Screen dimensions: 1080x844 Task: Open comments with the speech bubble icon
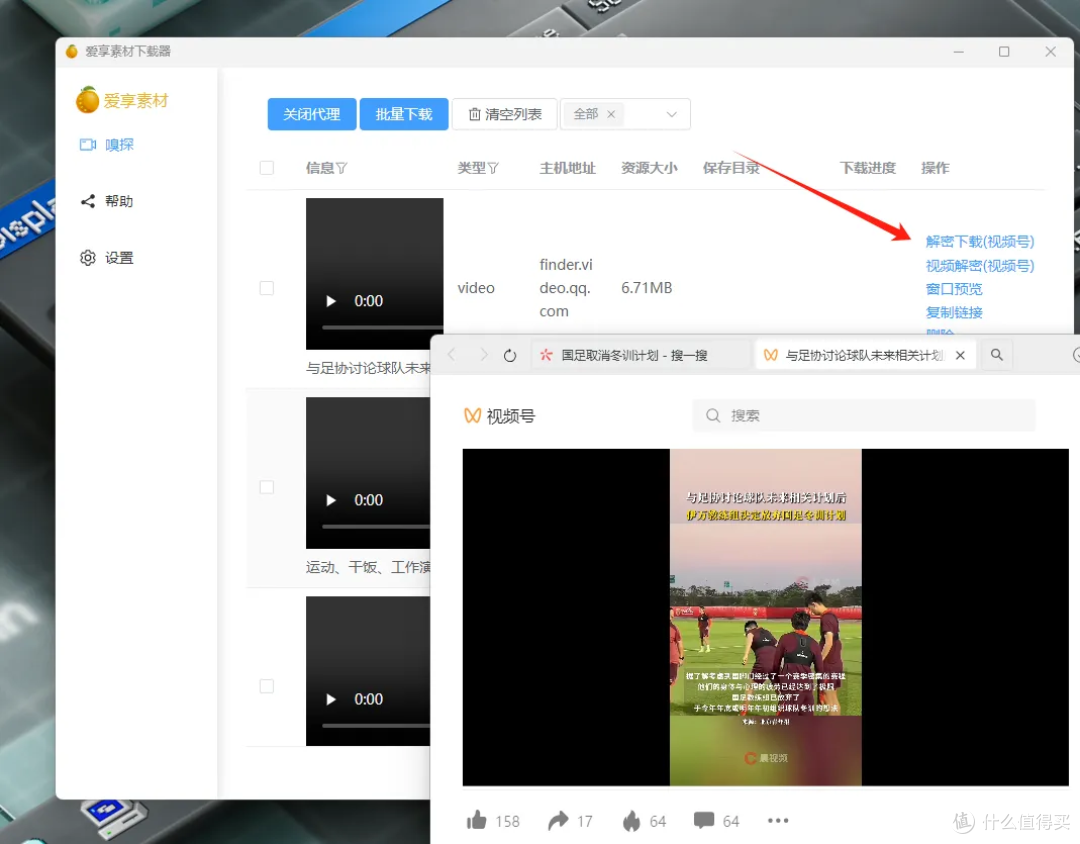[x=704, y=821]
